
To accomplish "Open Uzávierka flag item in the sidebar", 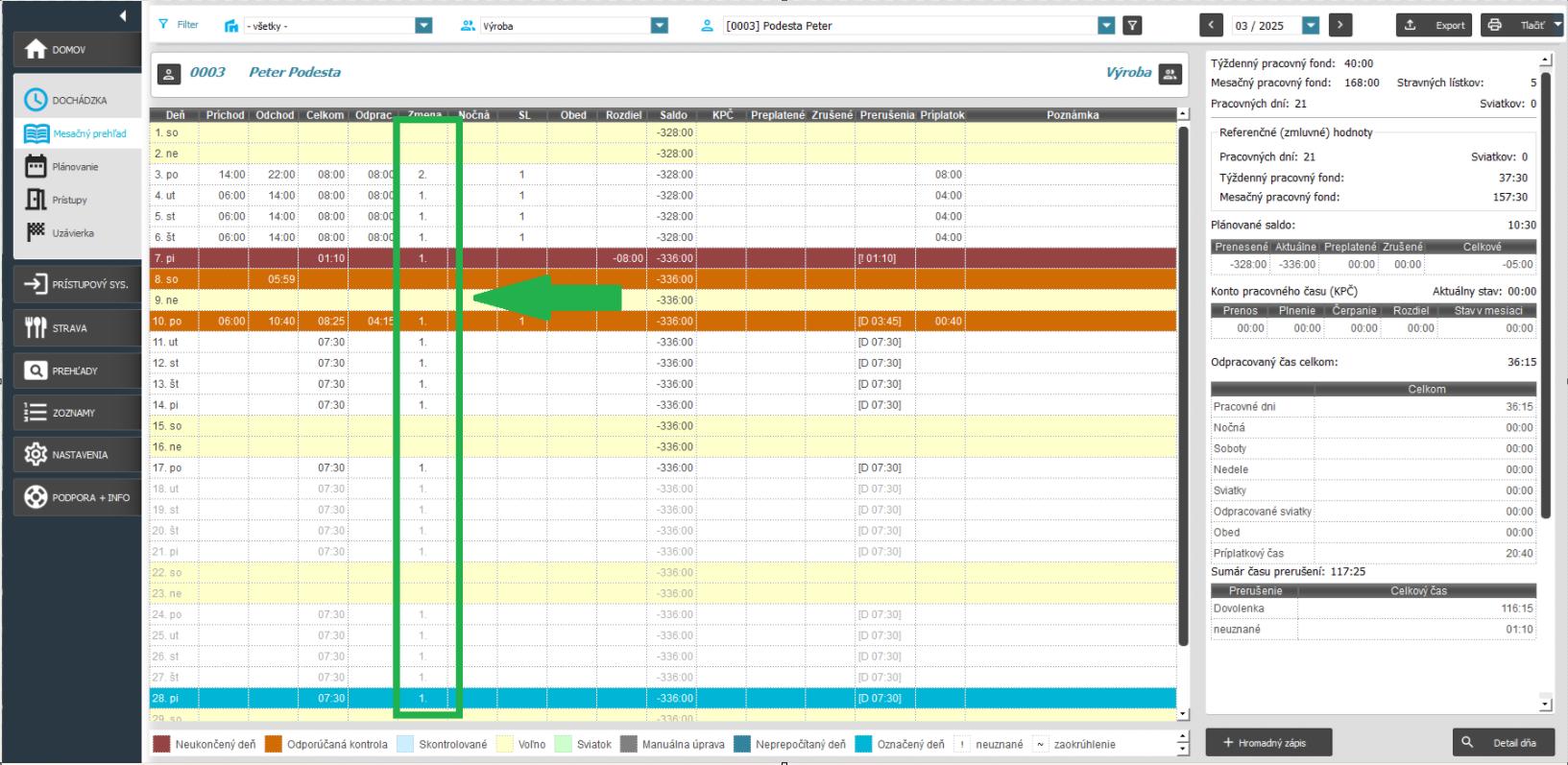I will click(73, 233).
